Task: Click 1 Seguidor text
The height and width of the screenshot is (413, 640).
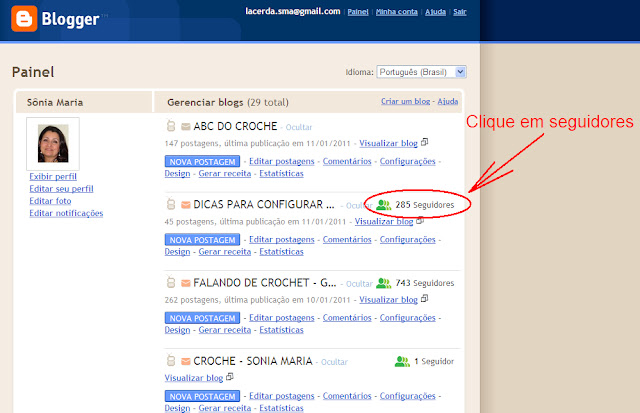Action: (434, 361)
